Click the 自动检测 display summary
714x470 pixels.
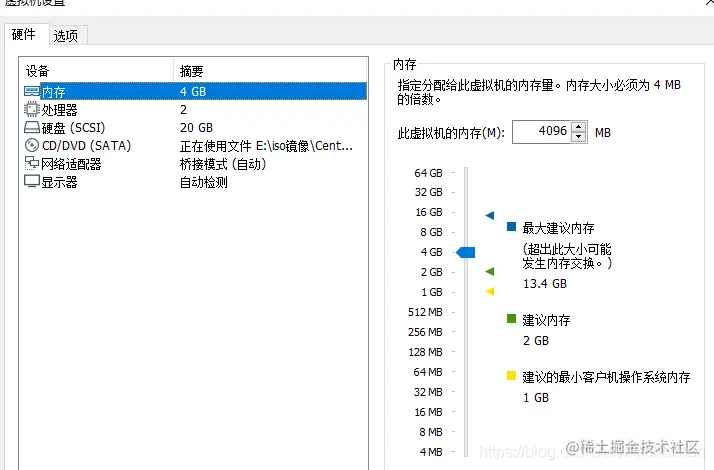click(204, 182)
